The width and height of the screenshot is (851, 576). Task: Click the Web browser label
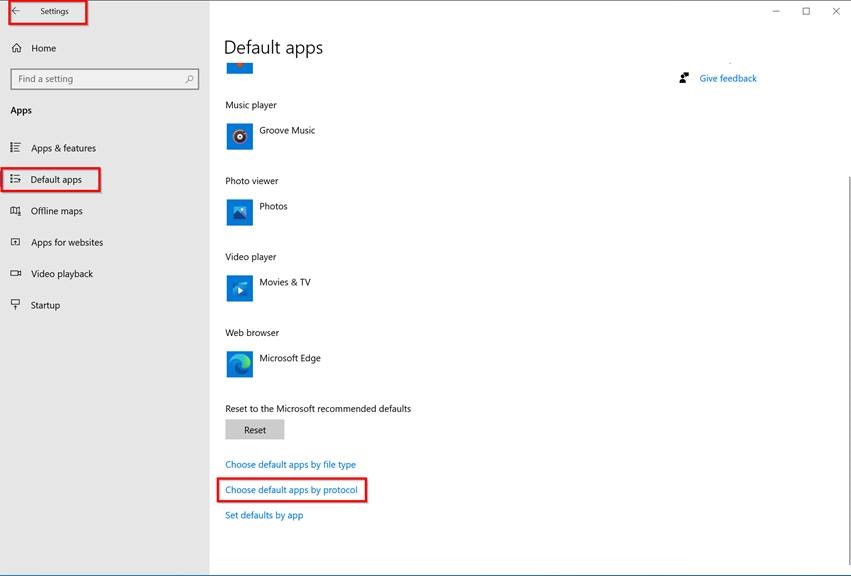point(252,333)
